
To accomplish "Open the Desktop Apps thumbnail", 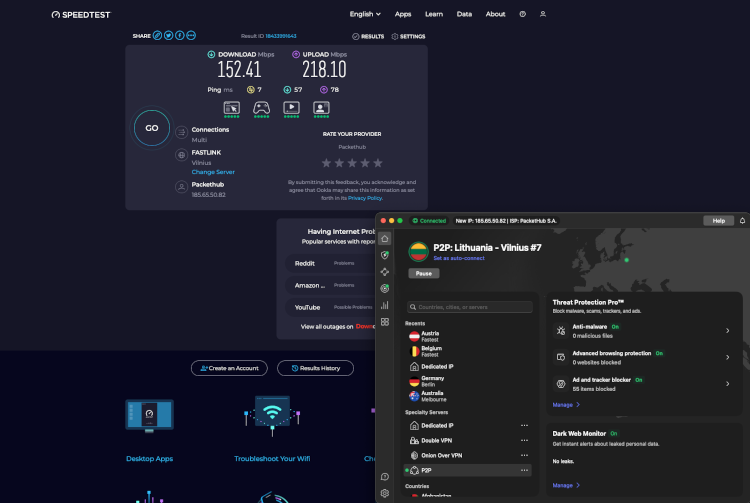I will [149, 416].
